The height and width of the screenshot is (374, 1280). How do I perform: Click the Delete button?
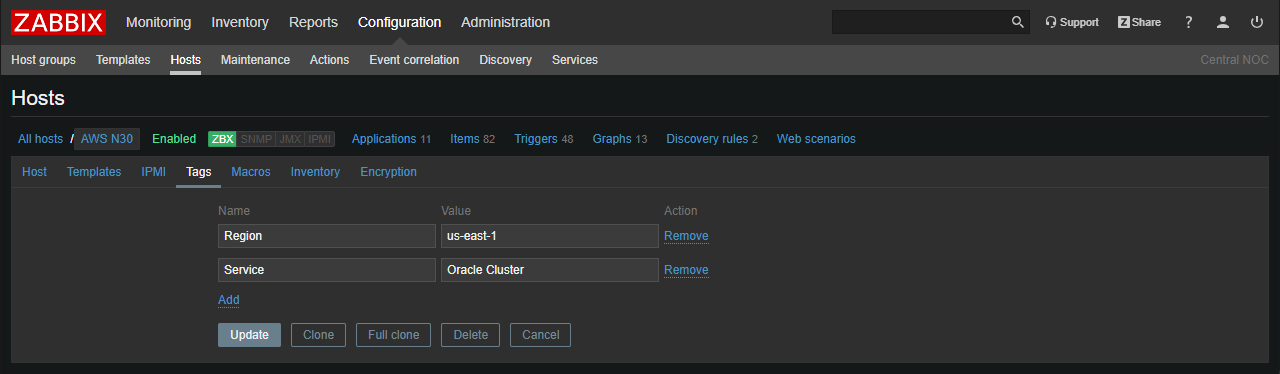coord(471,335)
